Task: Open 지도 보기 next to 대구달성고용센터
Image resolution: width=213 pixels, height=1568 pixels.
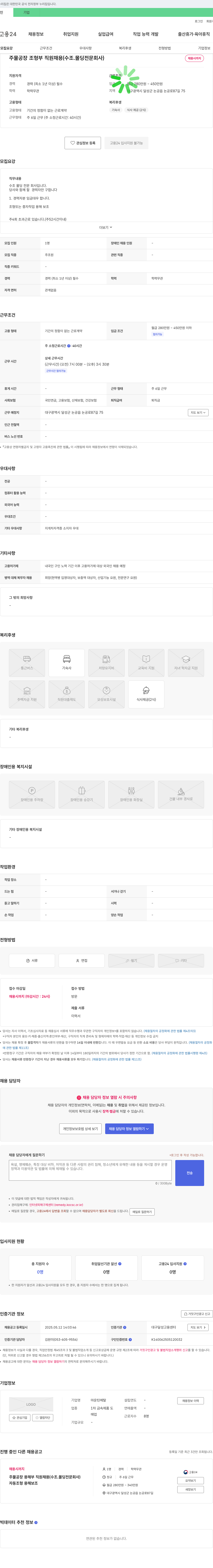Action: [198, 1328]
